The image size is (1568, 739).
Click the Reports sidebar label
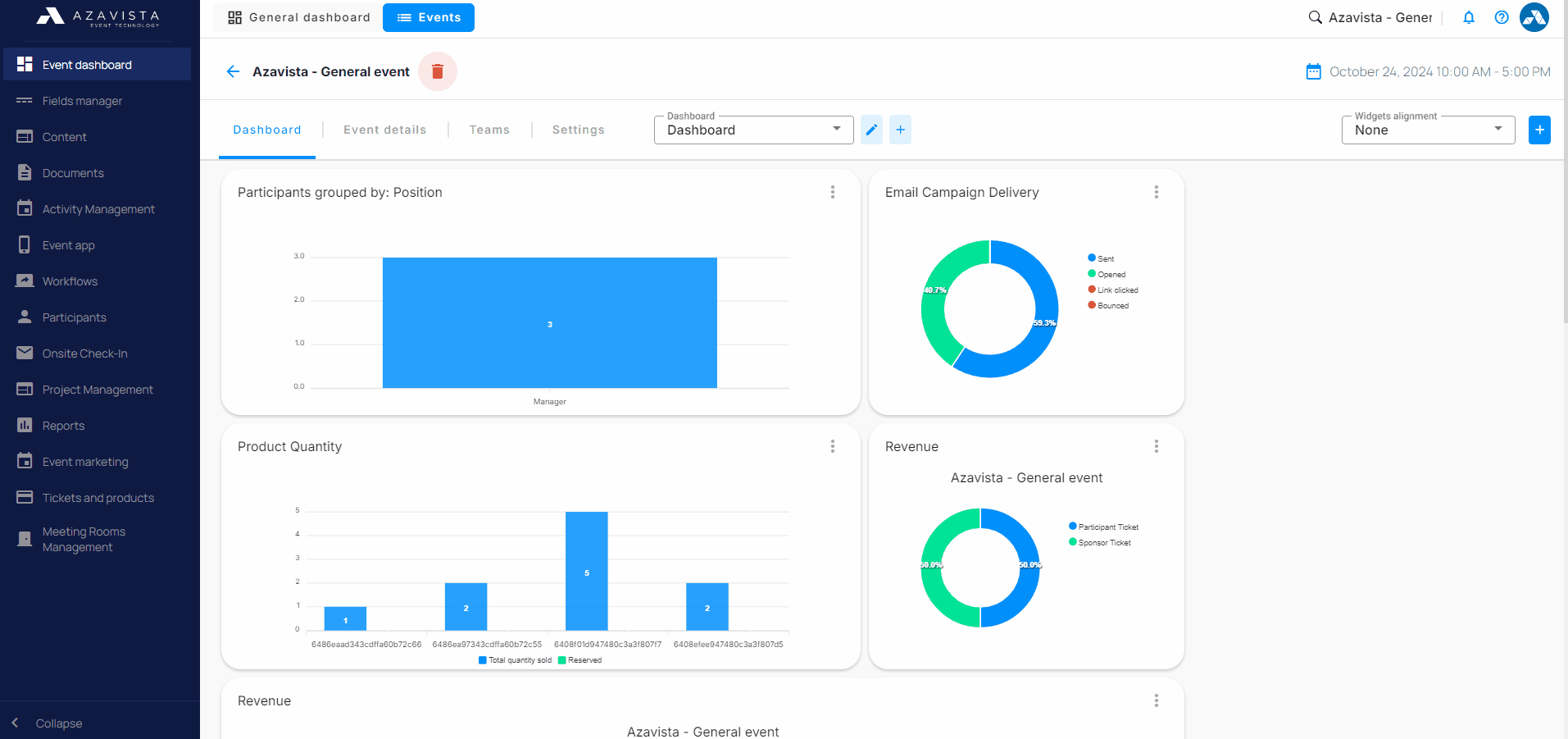(64, 426)
